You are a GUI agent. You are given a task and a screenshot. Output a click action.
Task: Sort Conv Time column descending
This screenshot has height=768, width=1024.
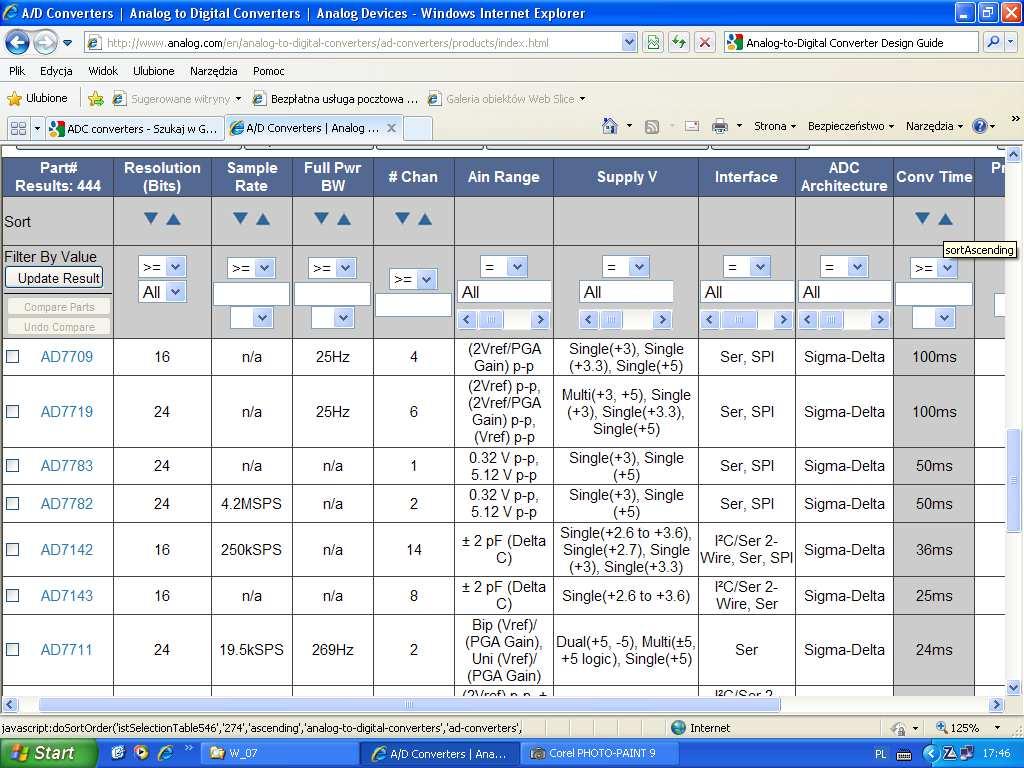(922, 219)
